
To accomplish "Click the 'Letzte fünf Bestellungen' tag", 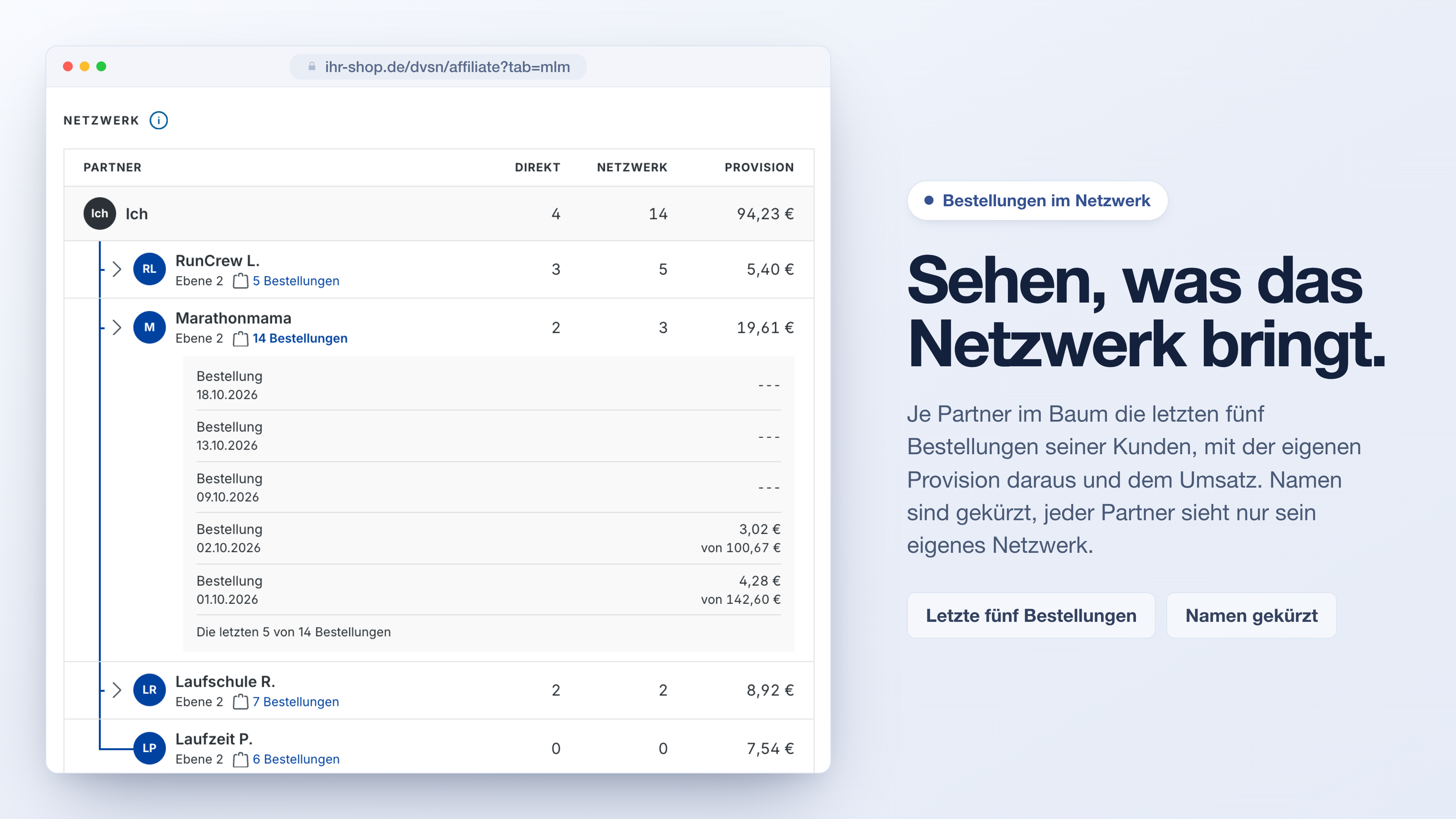I will tap(1031, 615).
